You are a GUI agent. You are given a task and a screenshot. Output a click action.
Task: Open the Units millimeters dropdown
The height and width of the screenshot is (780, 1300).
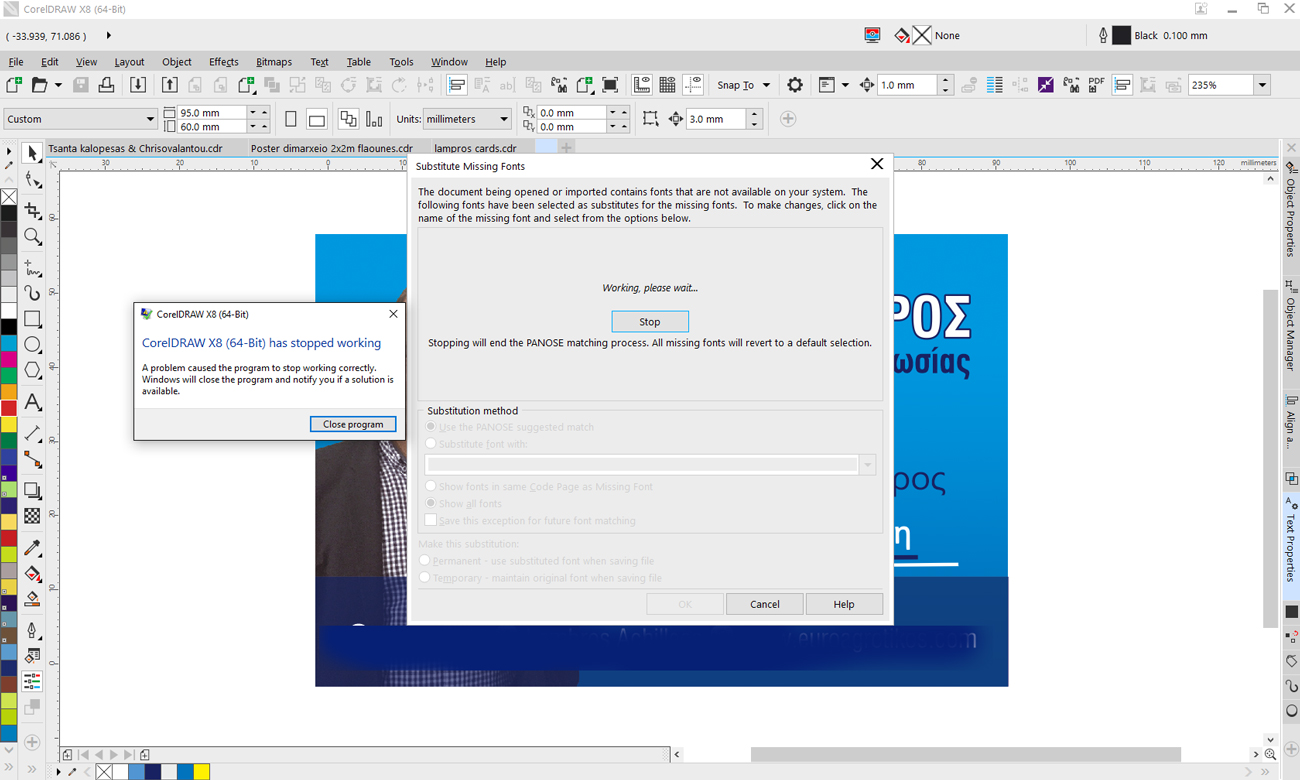point(503,119)
